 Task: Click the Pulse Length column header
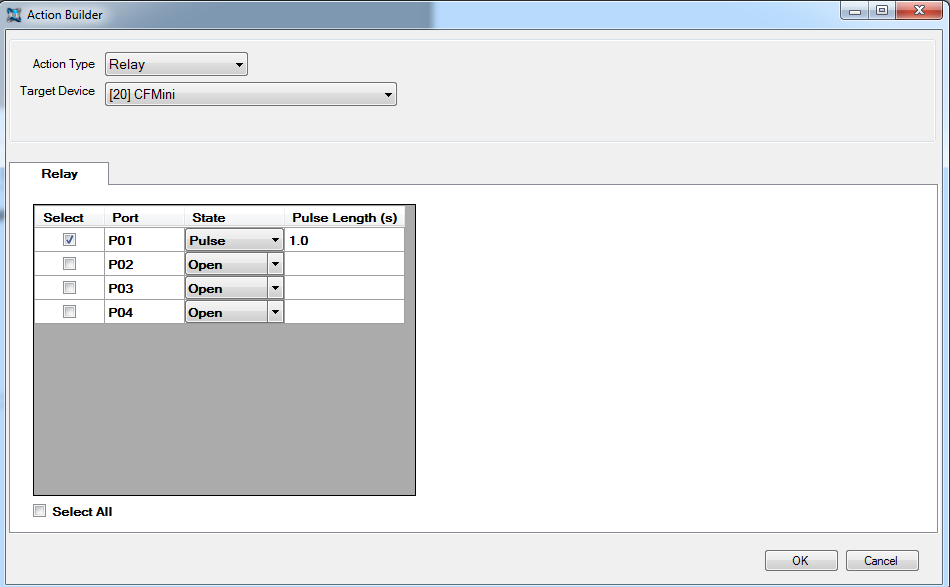pyautogui.click(x=344, y=217)
